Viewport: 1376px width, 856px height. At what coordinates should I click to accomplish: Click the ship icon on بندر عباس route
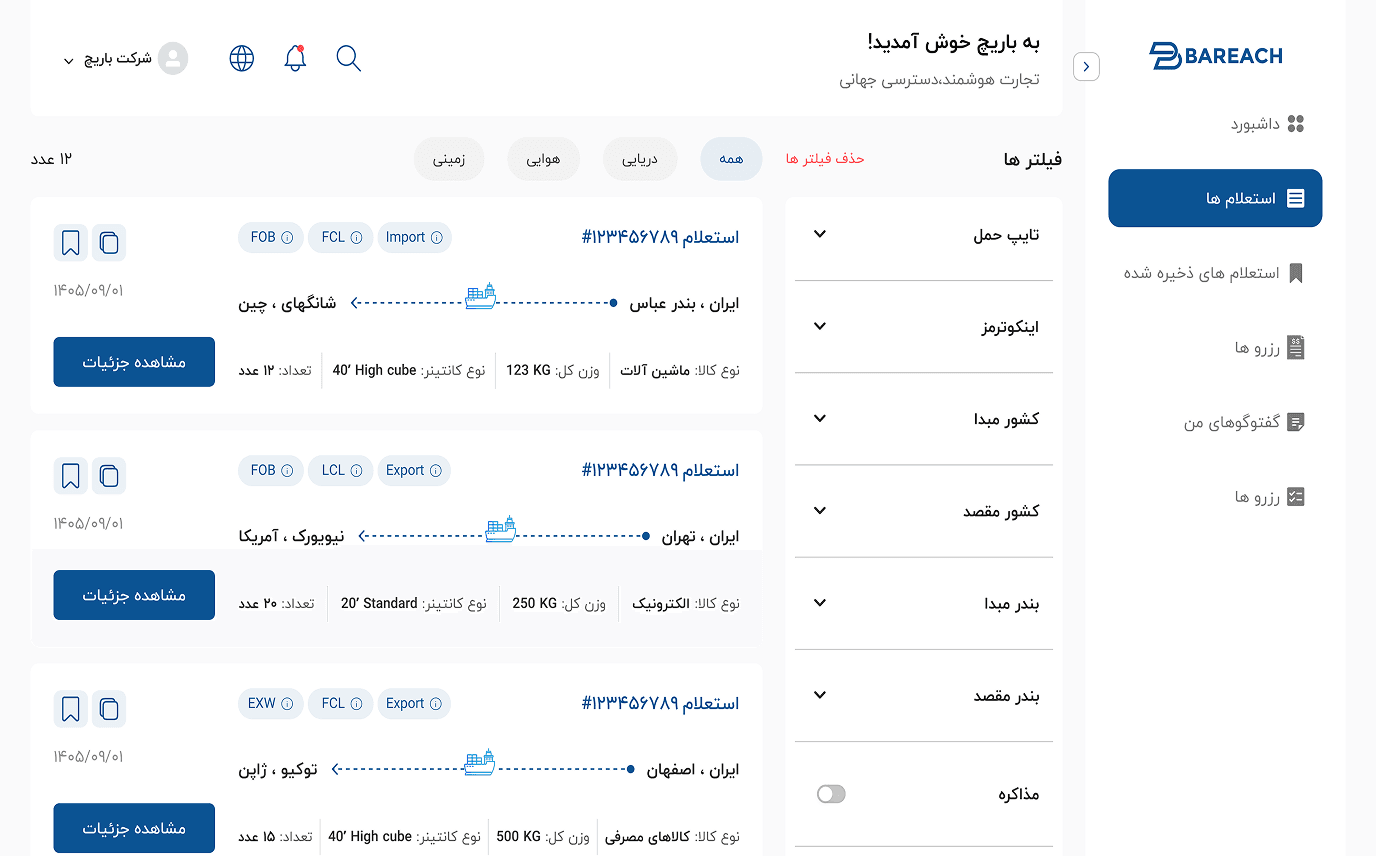tap(481, 296)
